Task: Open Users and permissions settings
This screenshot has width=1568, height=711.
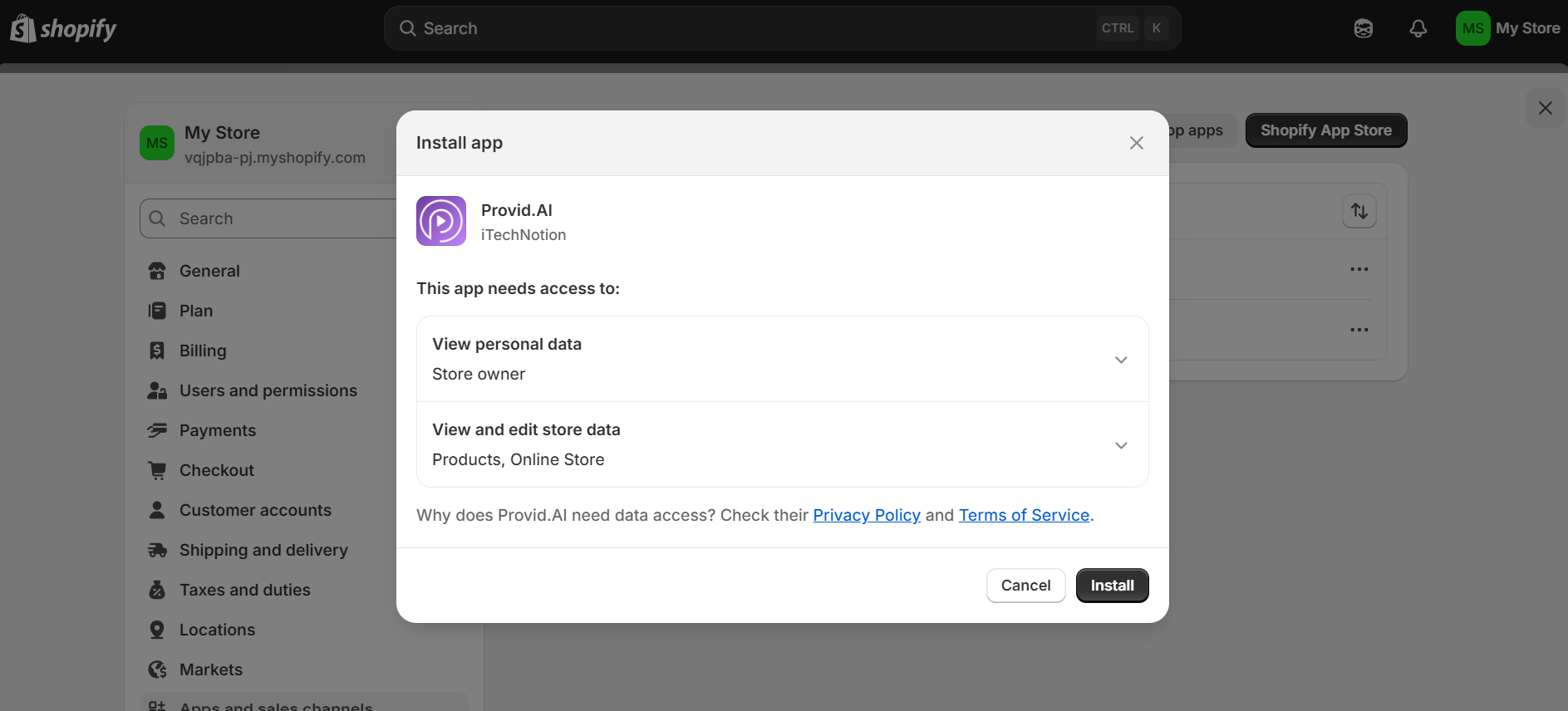Action: 268,390
